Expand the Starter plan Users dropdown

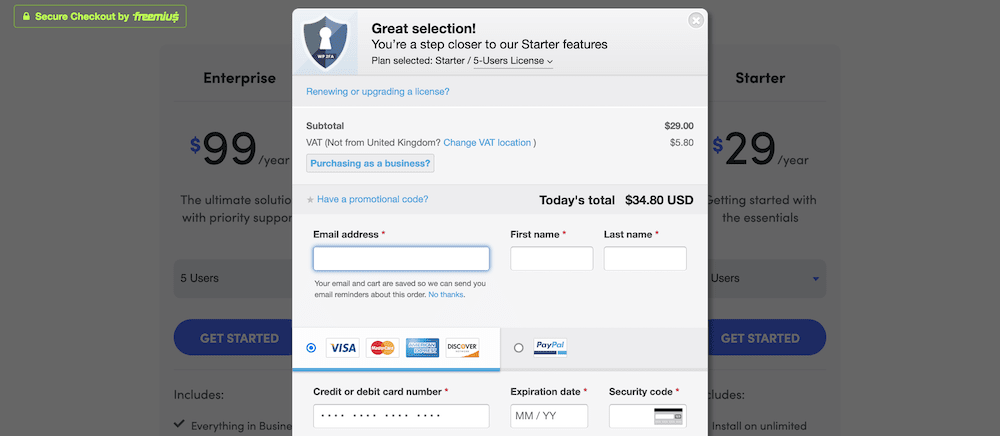pos(767,279)
